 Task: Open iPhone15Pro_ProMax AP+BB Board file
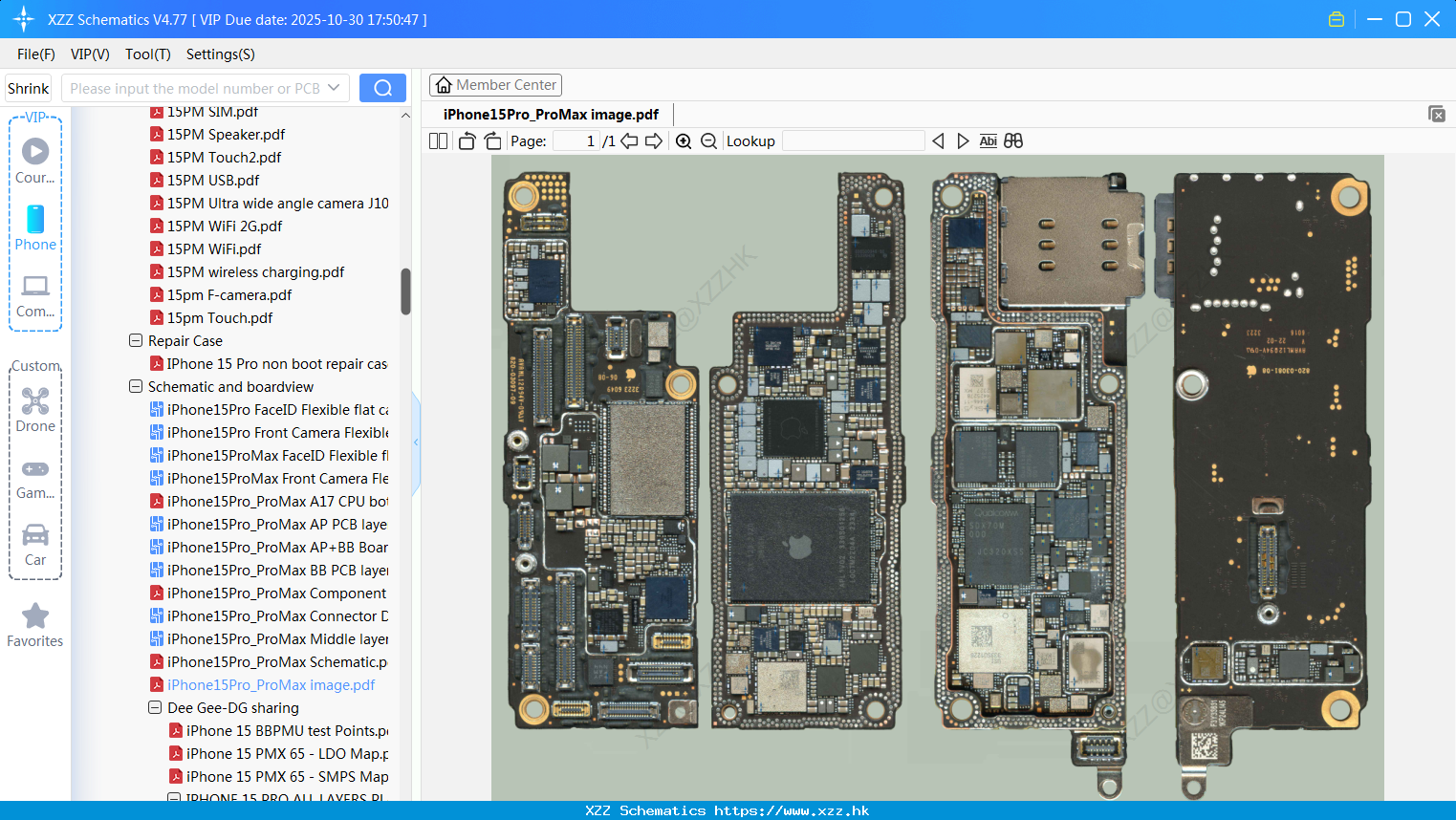(x=277, y=547)
